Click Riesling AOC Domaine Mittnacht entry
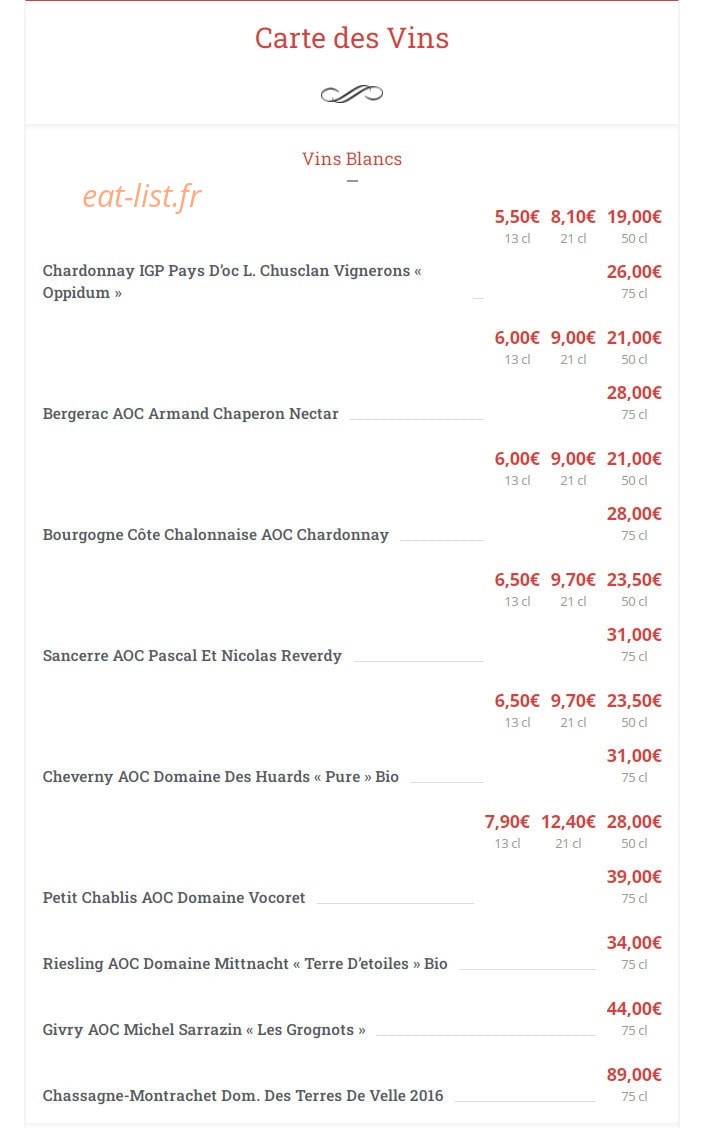Image resolution: width=721 pixels, height=1128 pixels. tap(245, 963)
